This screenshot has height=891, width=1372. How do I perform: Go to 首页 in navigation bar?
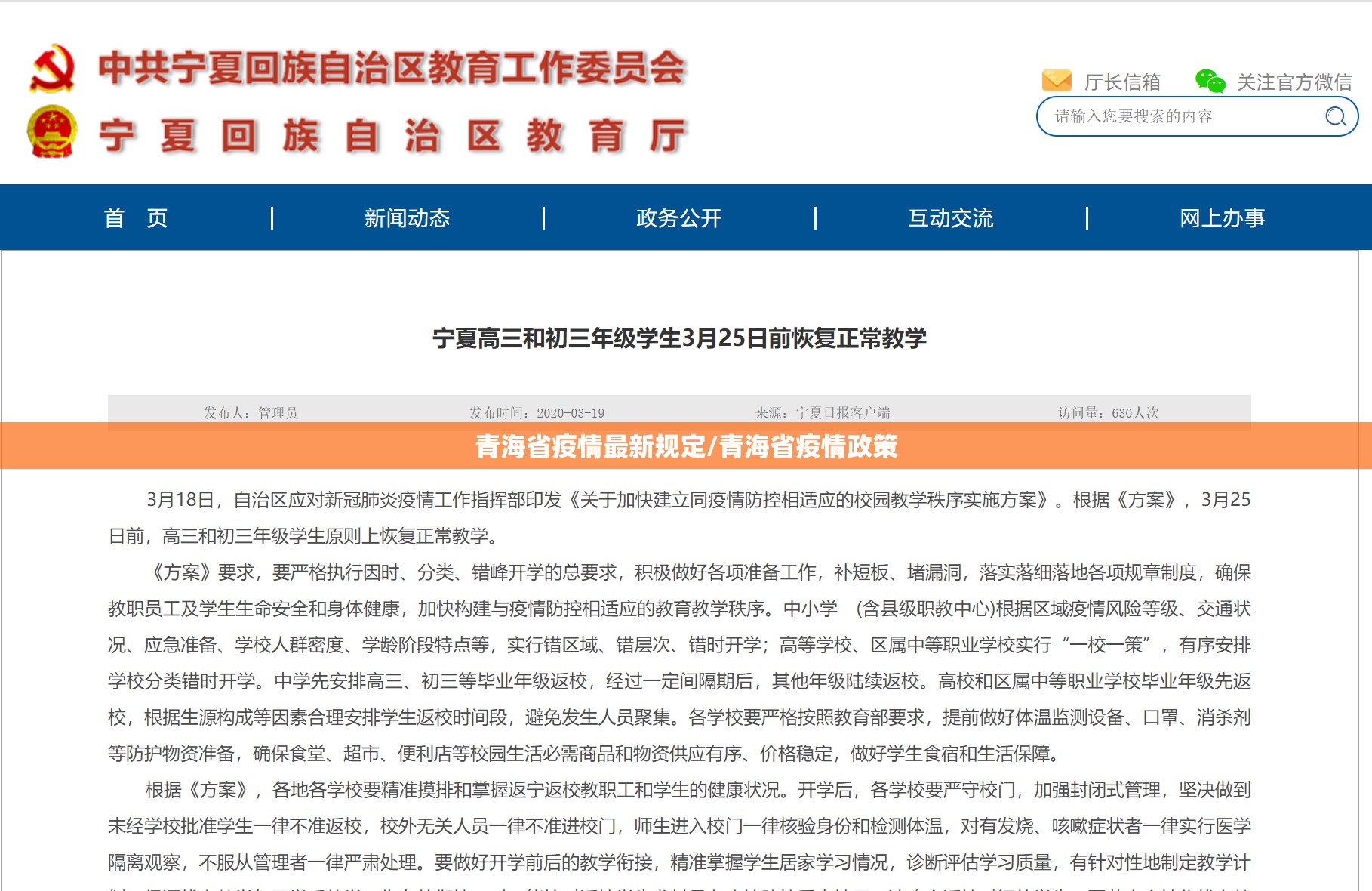[x=136, y=218]
